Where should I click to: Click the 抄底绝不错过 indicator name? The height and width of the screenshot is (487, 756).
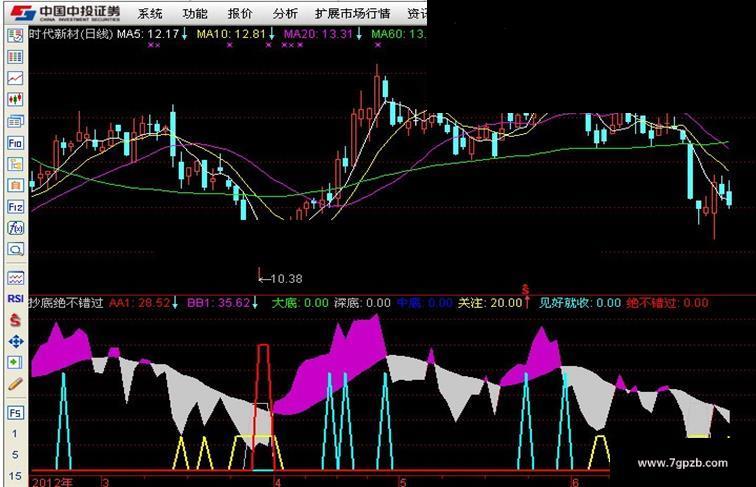(x=67, y=303)
